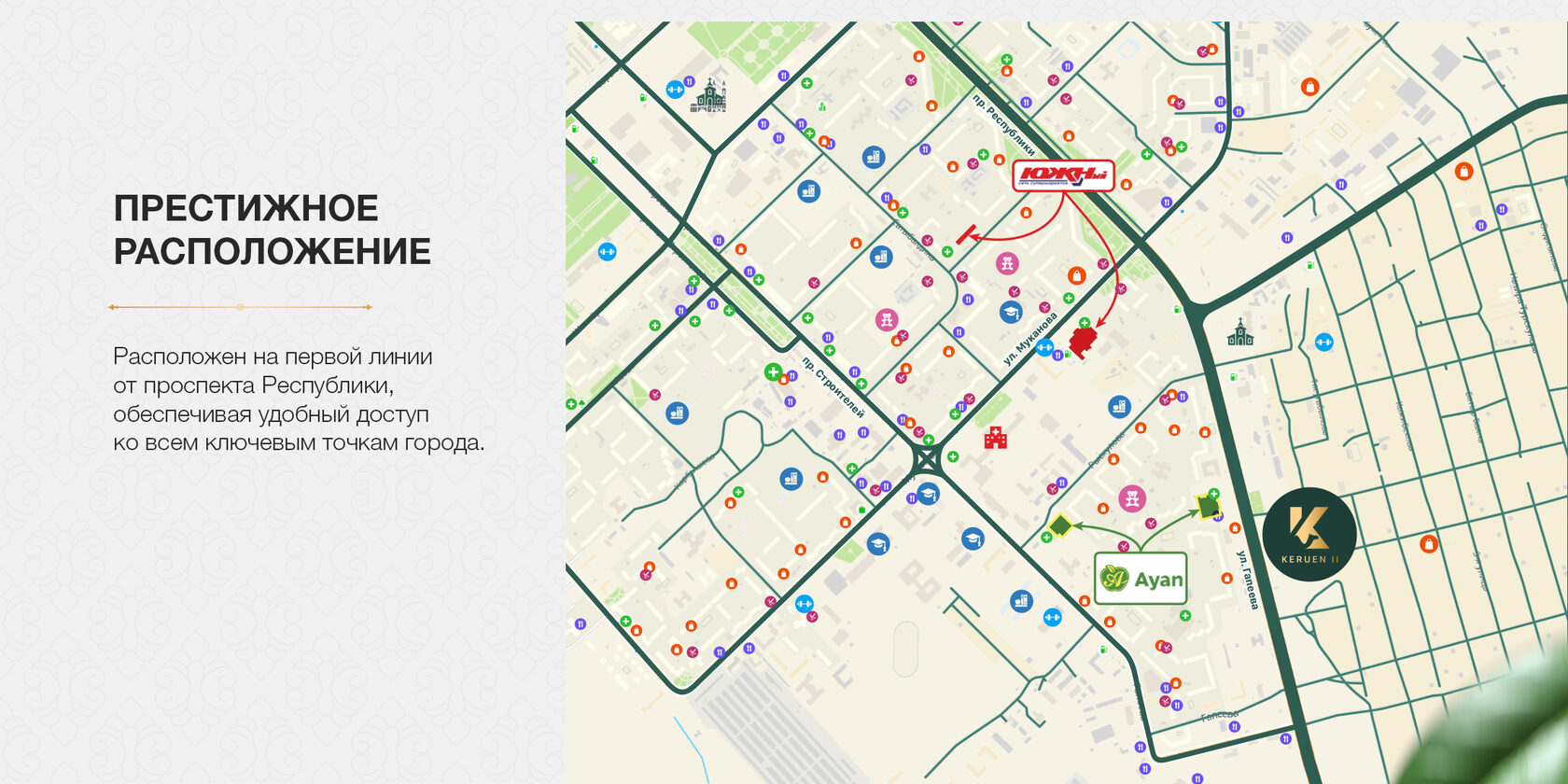
Task: Select the pink toy store icon above Ayan
Action: click(1131, 498)
